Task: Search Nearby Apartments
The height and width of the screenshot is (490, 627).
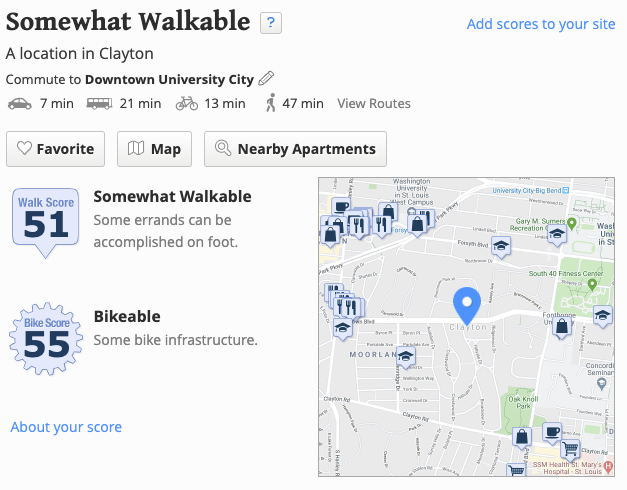Action: pyautogui.click(x=296, y=149)
